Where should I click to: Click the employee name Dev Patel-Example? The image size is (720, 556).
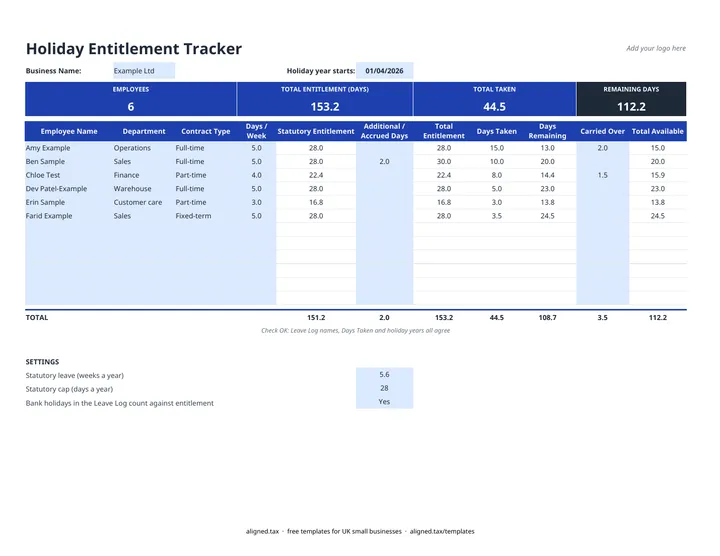pos(56,189)
